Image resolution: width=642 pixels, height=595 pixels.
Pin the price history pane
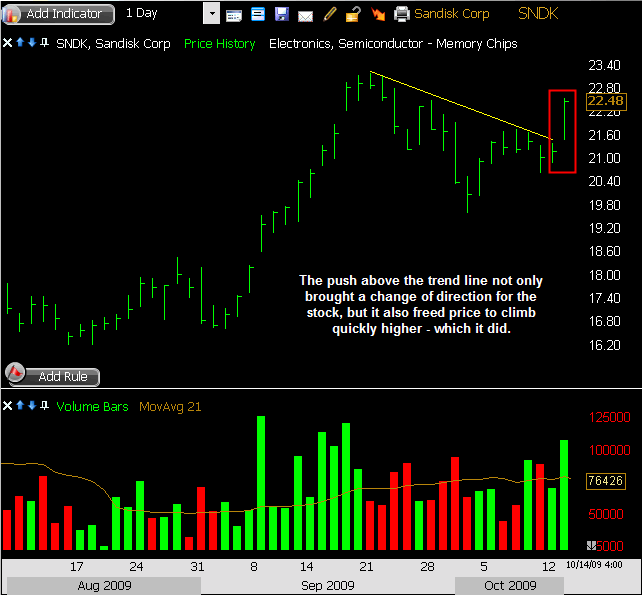coord(45,42)
